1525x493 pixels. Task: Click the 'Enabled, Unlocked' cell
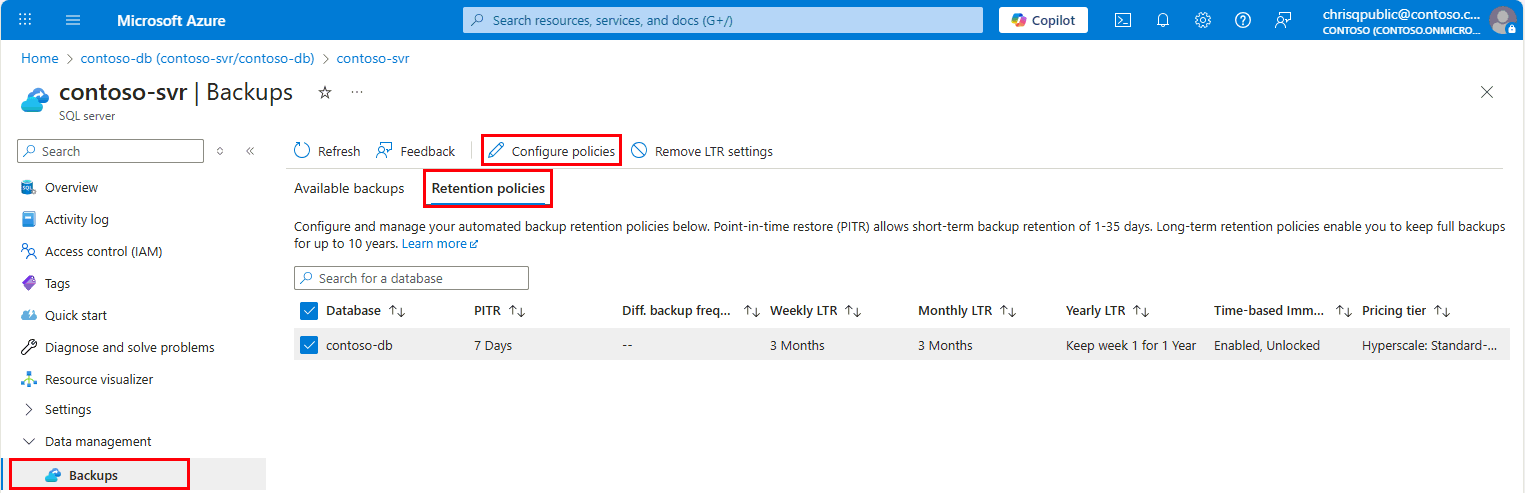[x=1267, y=345]
